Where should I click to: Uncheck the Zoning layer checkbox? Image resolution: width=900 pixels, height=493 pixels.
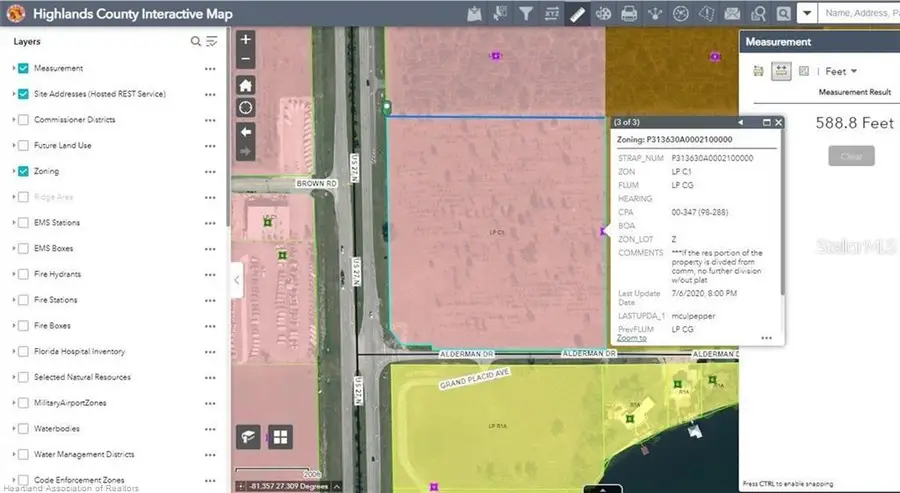coord(23,171)
